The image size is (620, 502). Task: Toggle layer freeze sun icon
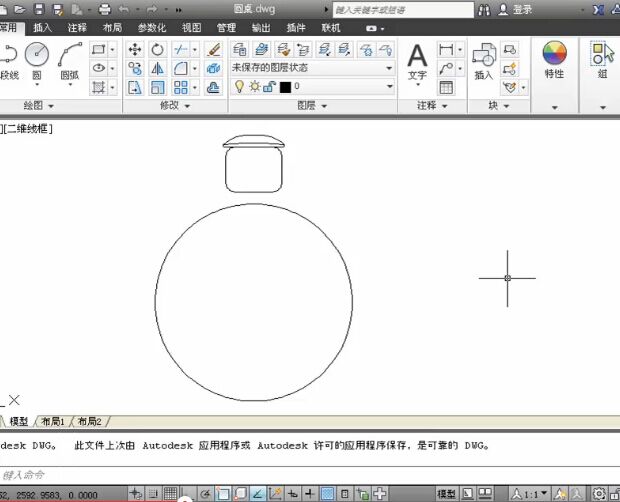click(254, 87)
